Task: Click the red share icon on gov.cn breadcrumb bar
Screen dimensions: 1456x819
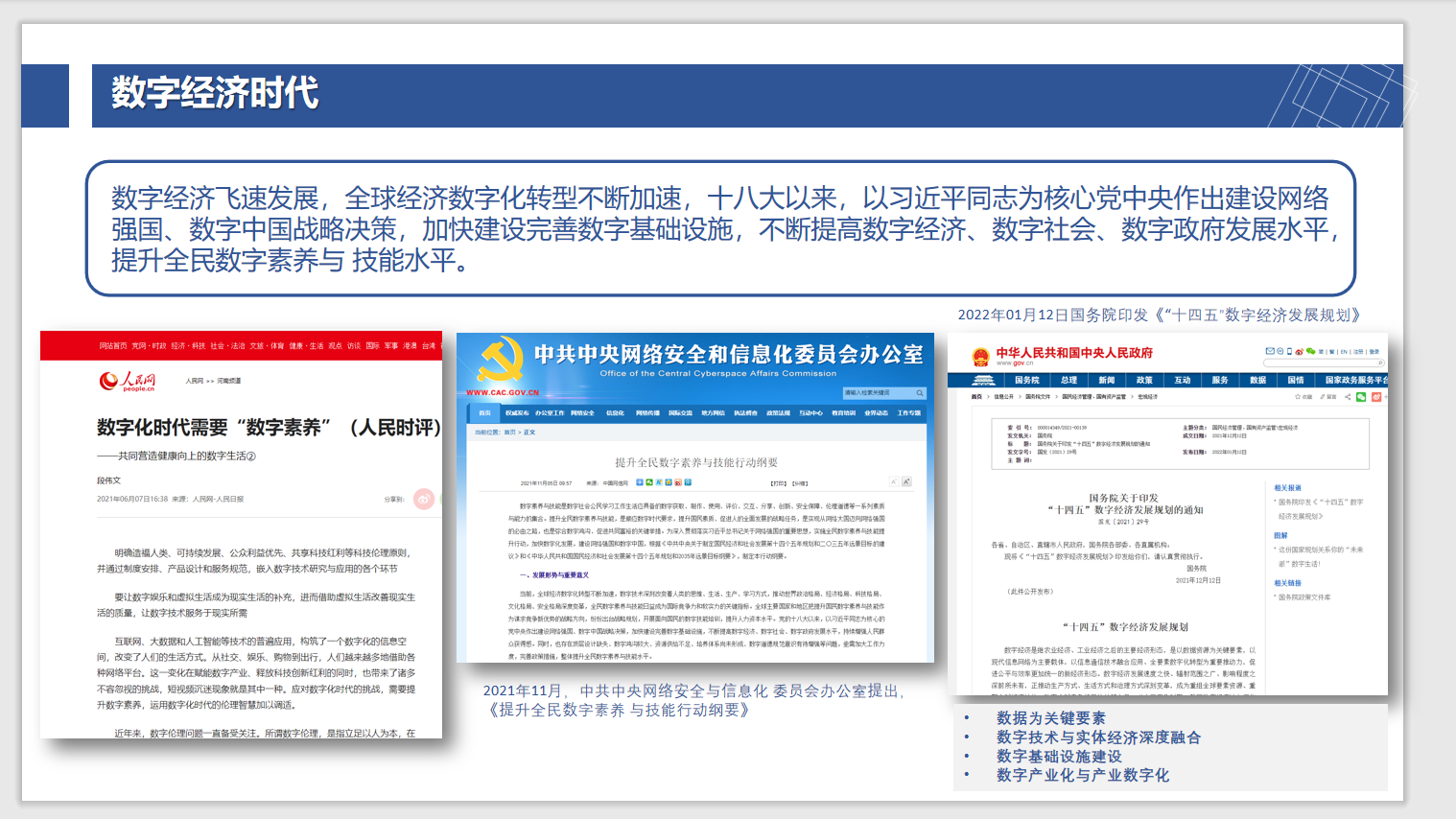Action: pyautogui.click(x=1376, y=397)
